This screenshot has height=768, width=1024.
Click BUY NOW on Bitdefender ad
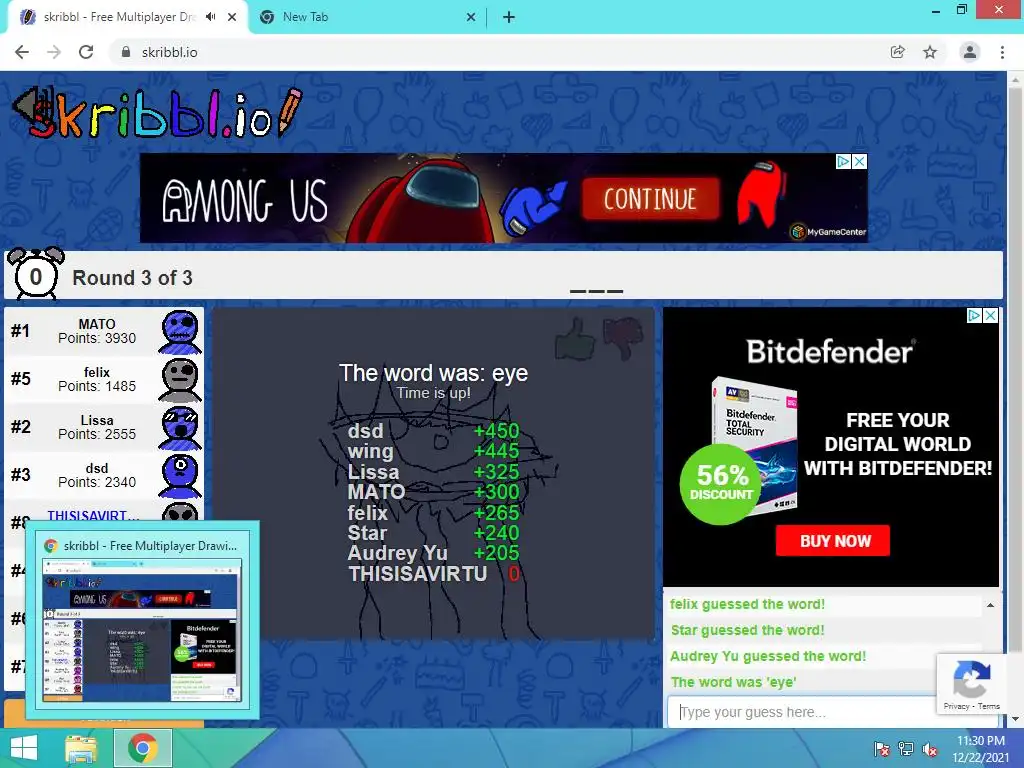tap(833, 541)
